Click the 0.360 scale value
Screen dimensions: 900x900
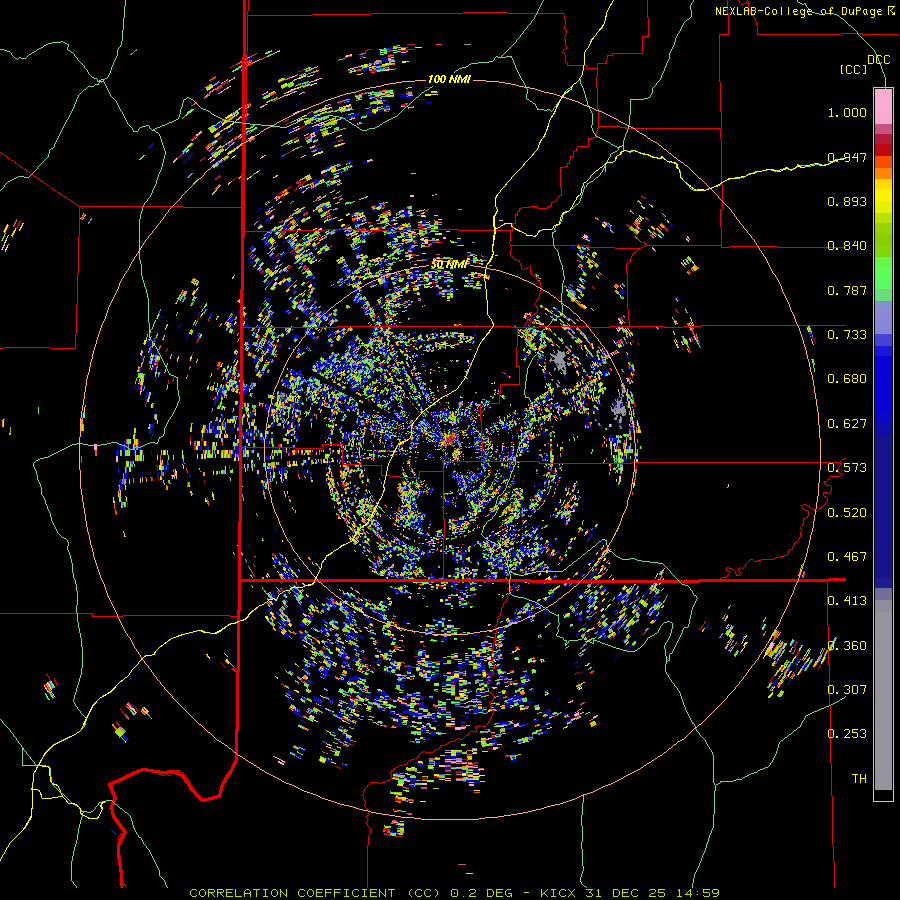click(847, 646)
